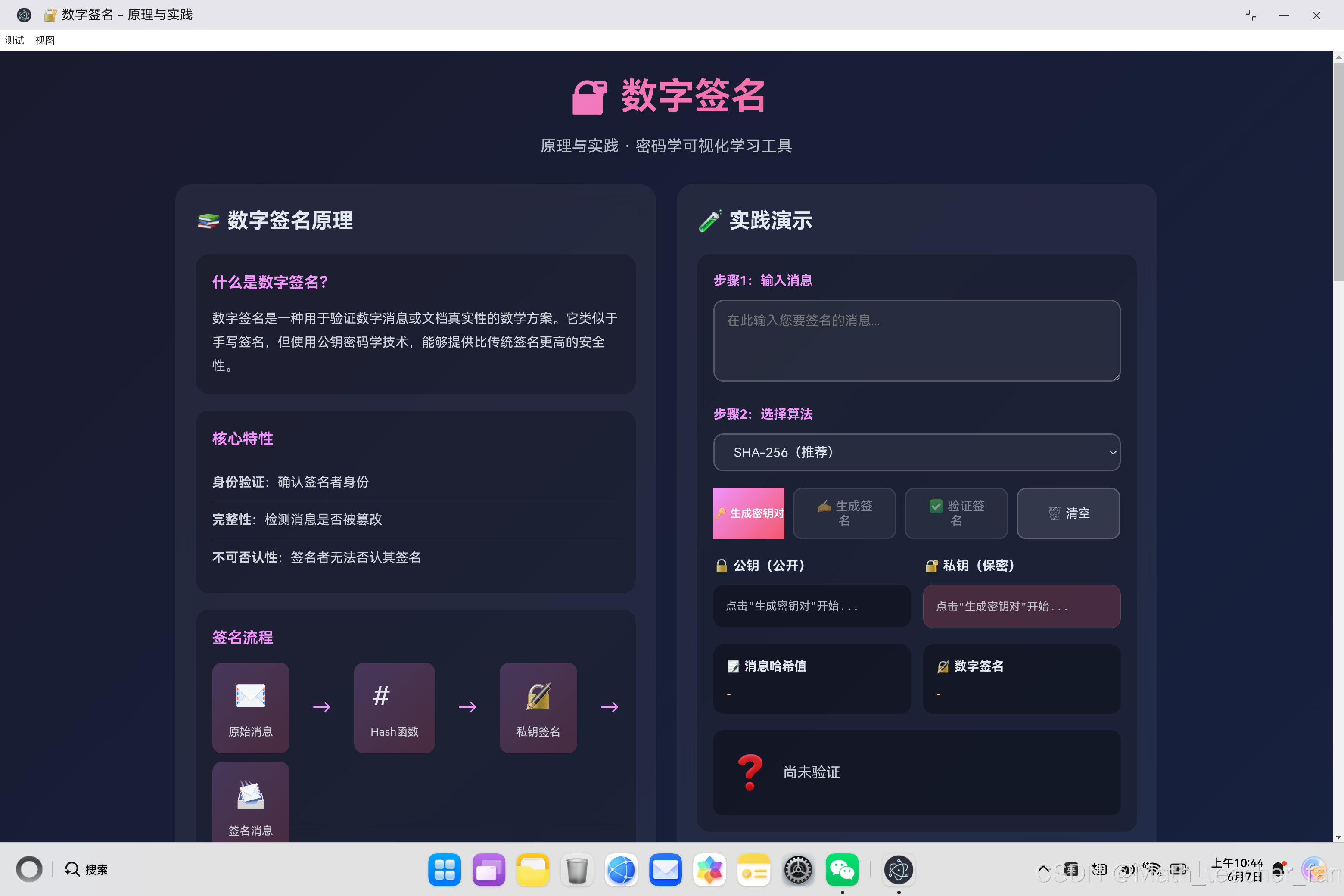Screen dimensions: 1344x896
Task: Open WeChat in the dock
Action: [x=842, y=870]
